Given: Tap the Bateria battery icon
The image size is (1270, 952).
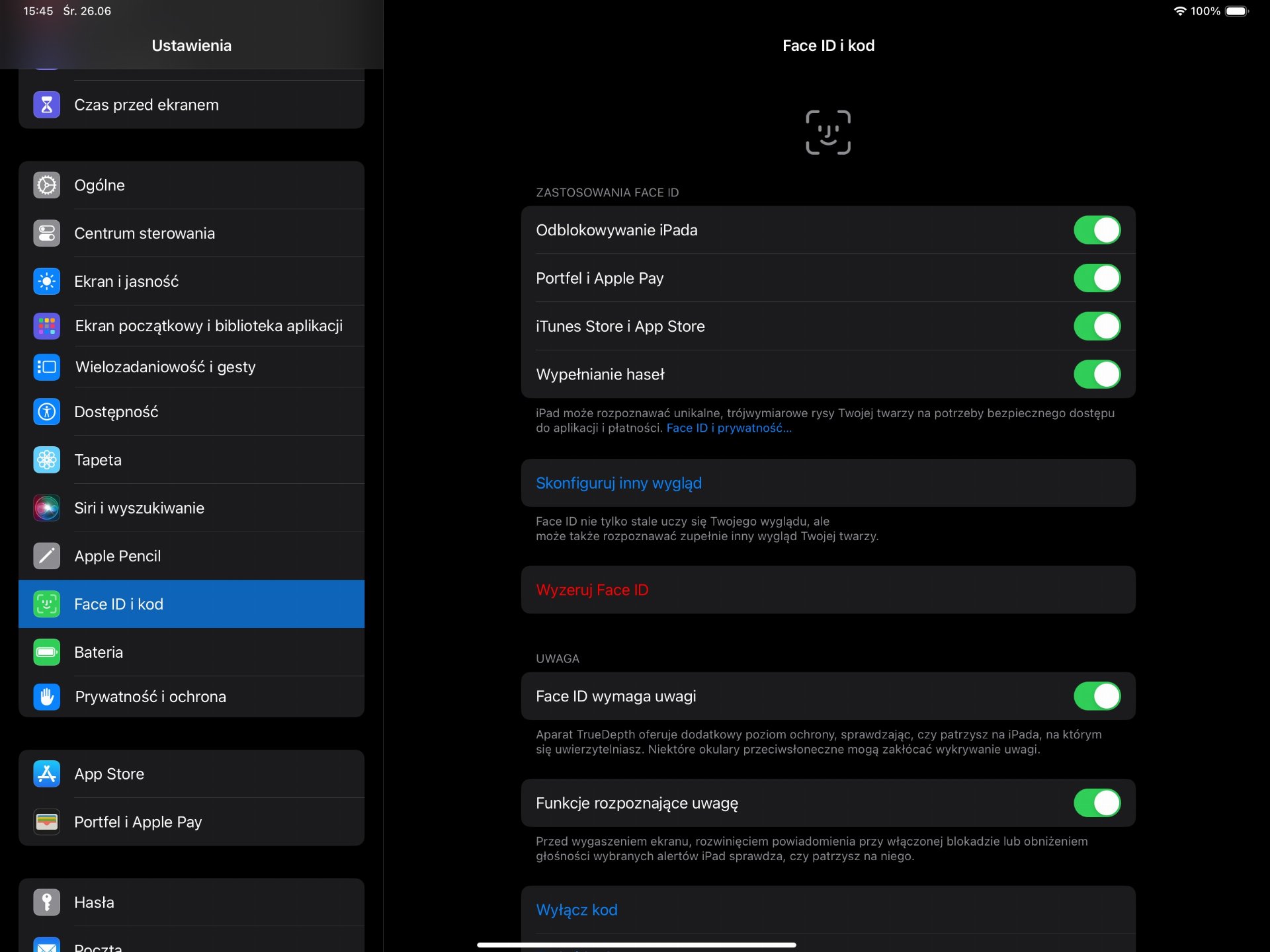Looking at the screenshot, I should (x=46, y=653).
